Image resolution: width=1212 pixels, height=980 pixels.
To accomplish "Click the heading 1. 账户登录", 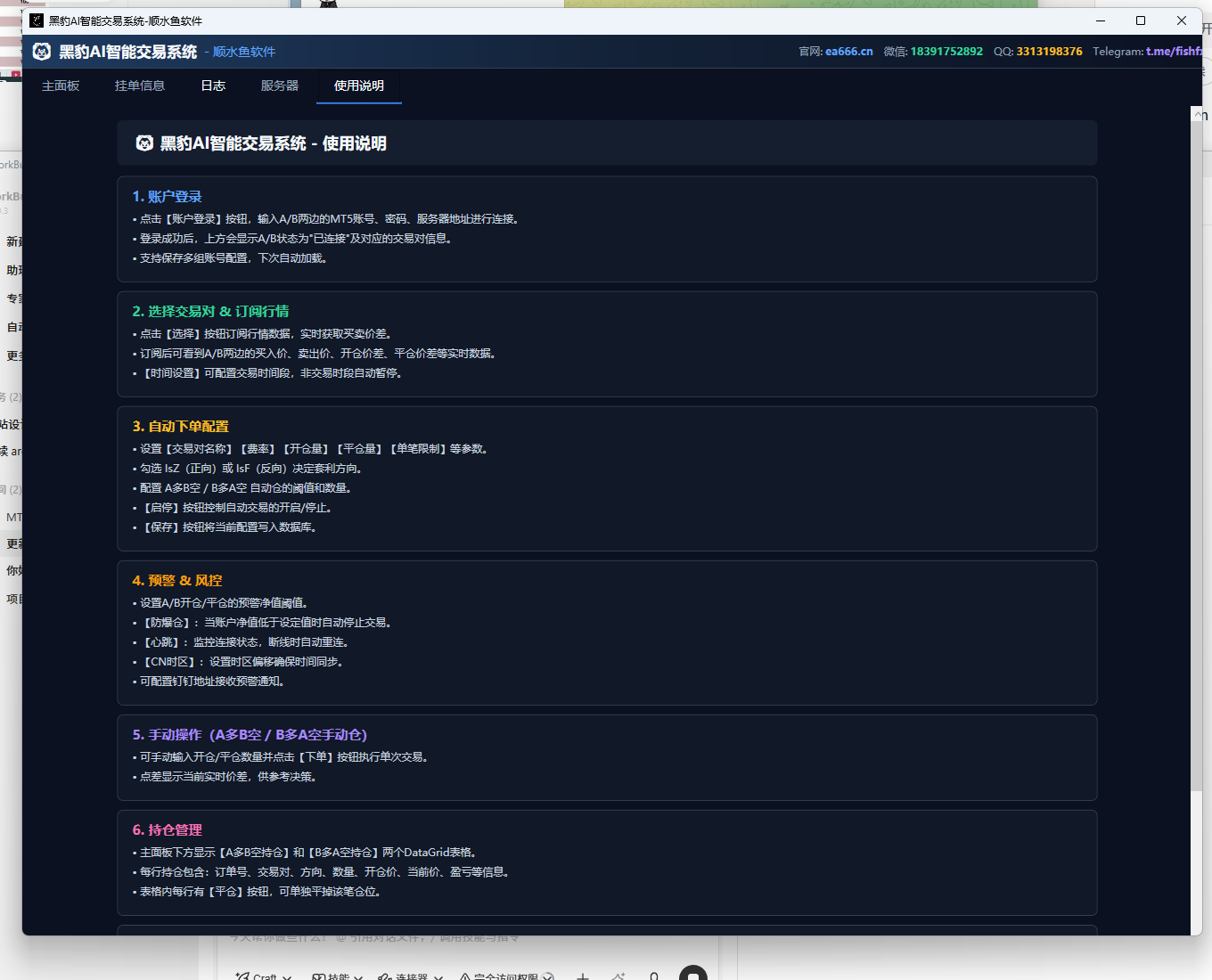I will point(168,197).
